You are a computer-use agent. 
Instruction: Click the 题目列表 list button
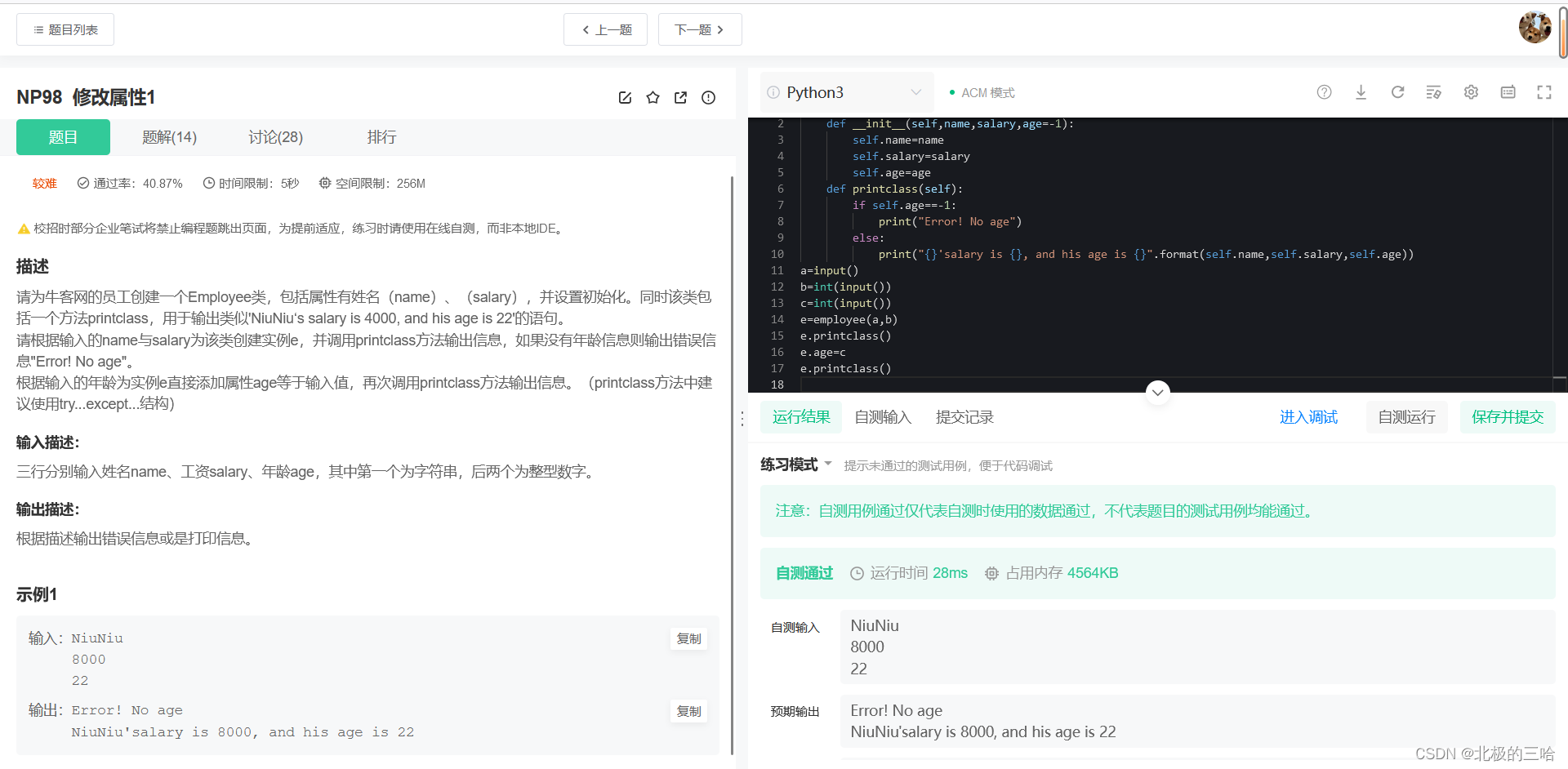[x=65, y=29]
